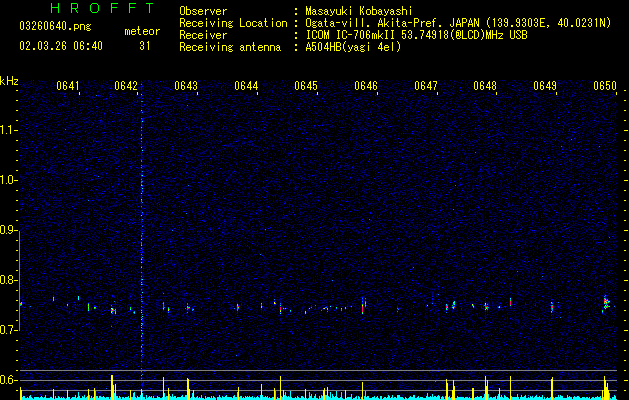Click the 0645 time marker

click(306, 86)
